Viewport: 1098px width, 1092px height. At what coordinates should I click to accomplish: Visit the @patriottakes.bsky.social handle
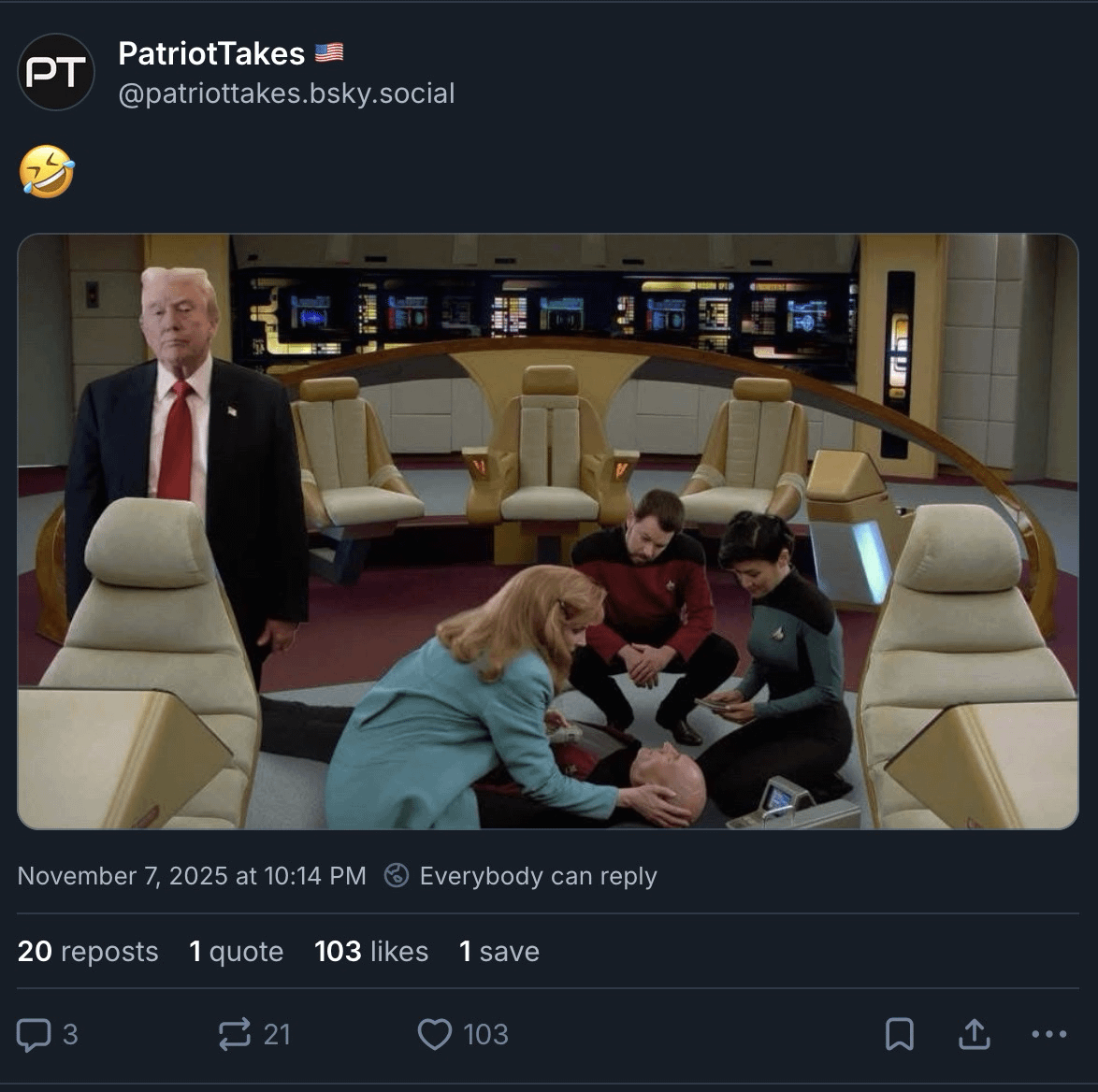[286, 93]
